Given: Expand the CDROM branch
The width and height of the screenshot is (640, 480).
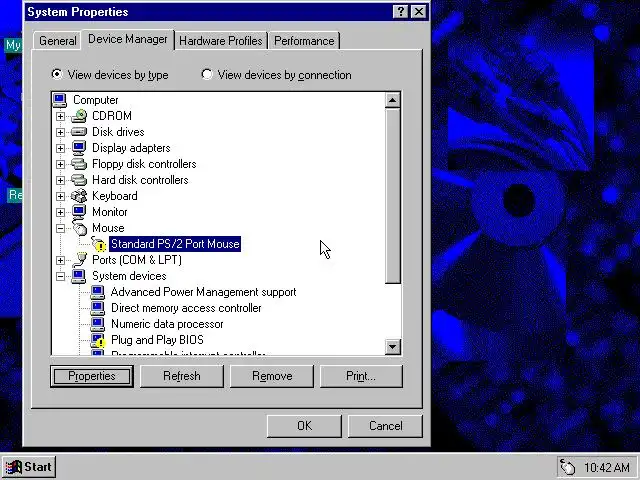Looking at the screenshot, I should point(60,116).
